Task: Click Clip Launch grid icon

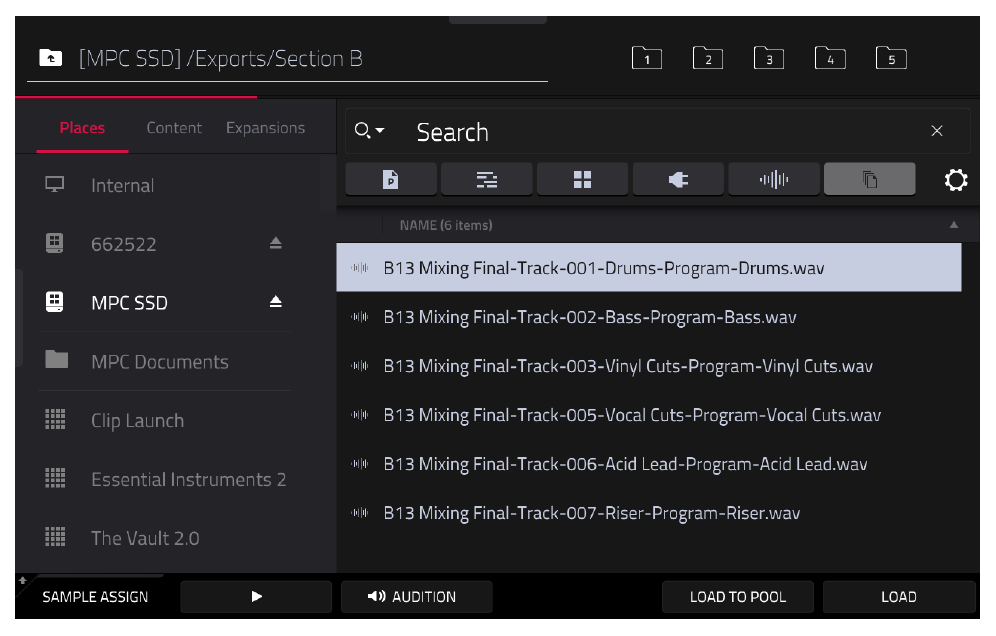Action: pos(55,419)
